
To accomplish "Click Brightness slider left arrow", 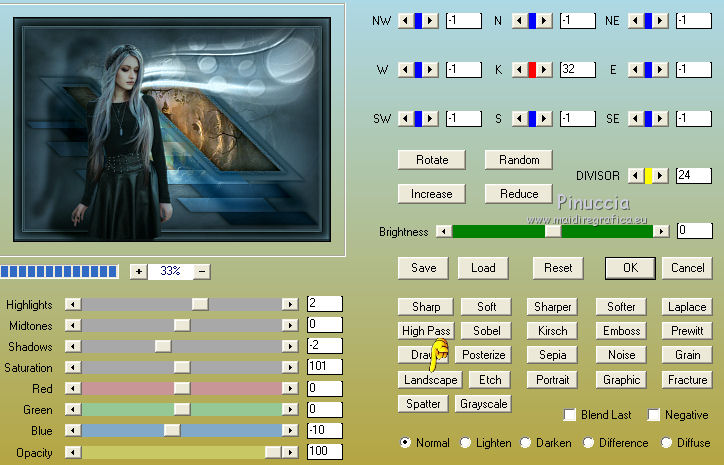I will click(444, 231).
